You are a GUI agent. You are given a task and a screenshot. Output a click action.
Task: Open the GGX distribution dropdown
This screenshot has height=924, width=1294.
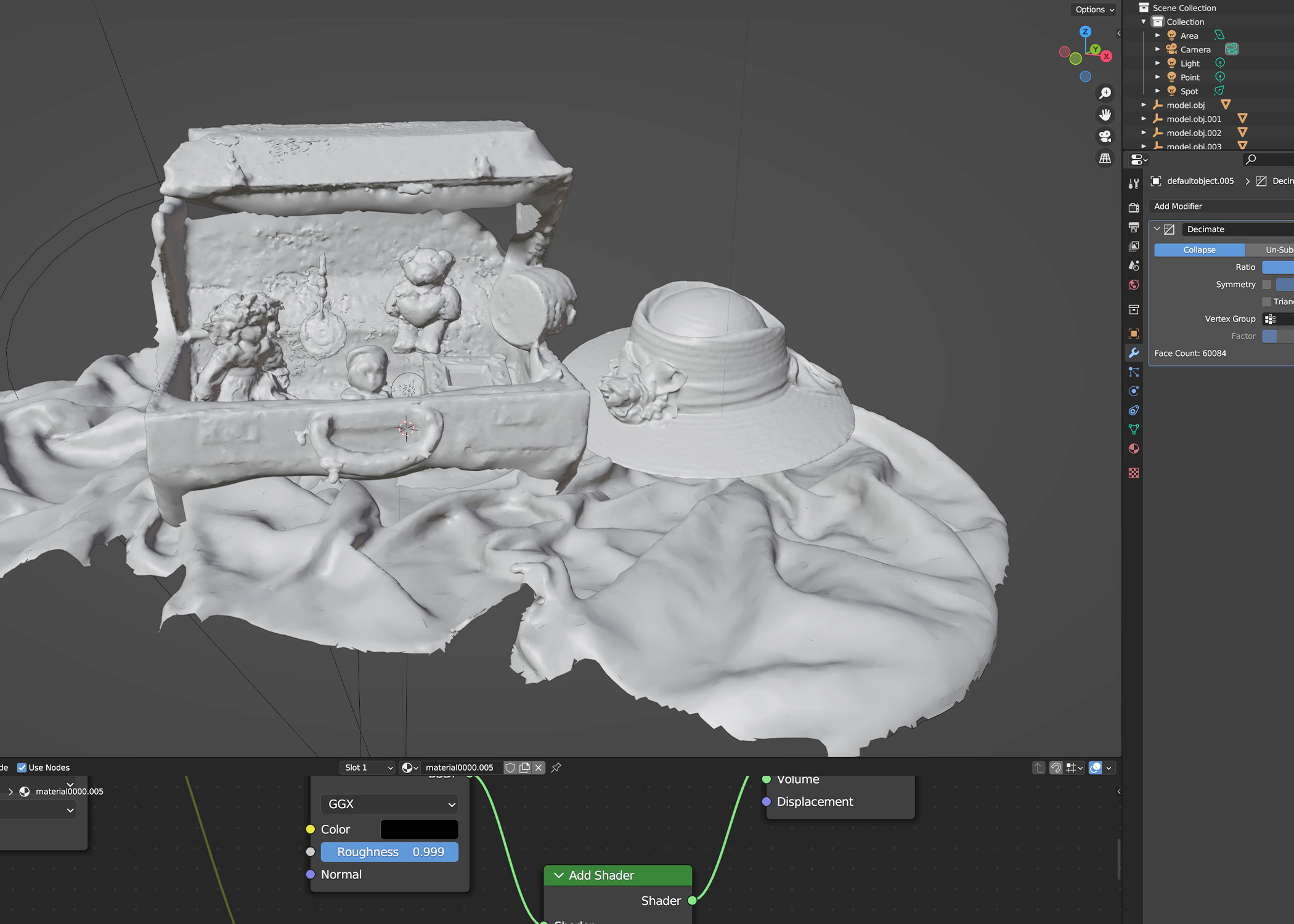(389, 804)
